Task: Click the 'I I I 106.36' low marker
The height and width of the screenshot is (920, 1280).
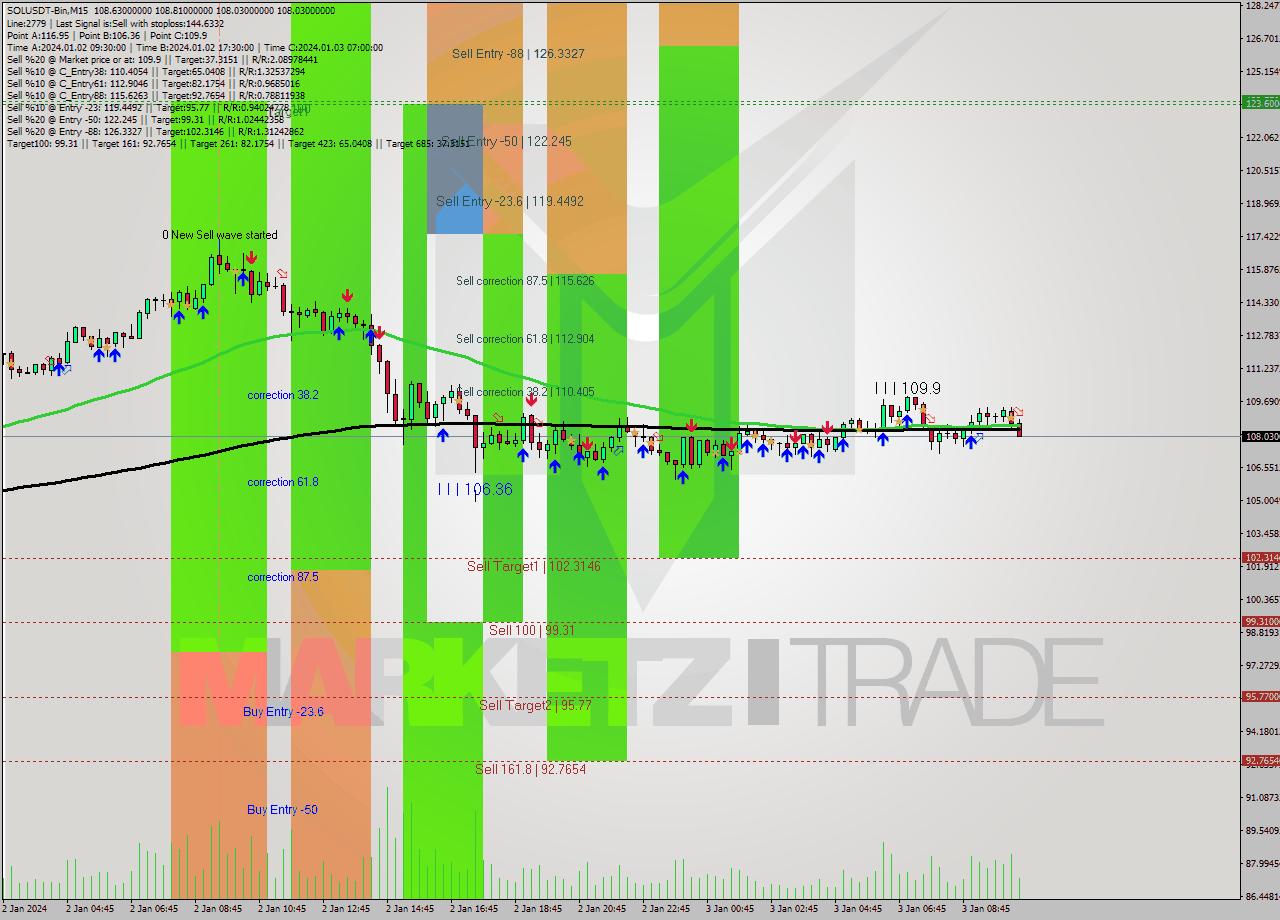Action: [x=475, y=489]
